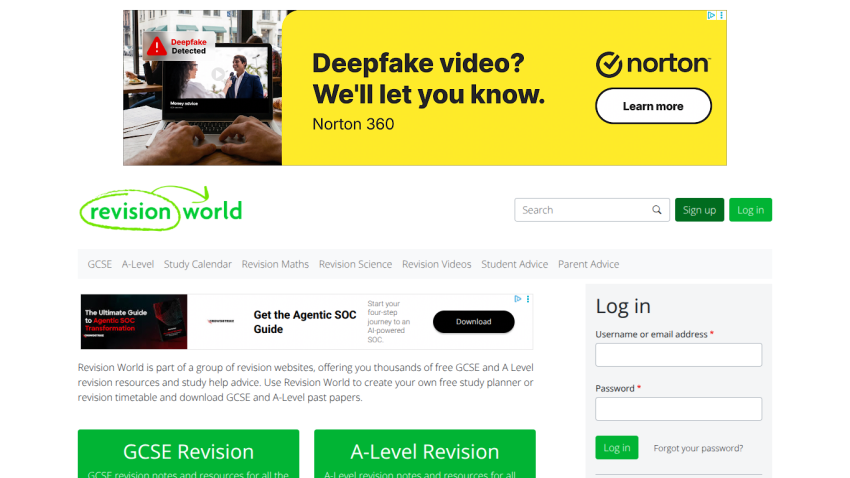The height and width of the screenshot is (478, 850).
Task: Open the GCSE Revision card
Action: (188, 454)
